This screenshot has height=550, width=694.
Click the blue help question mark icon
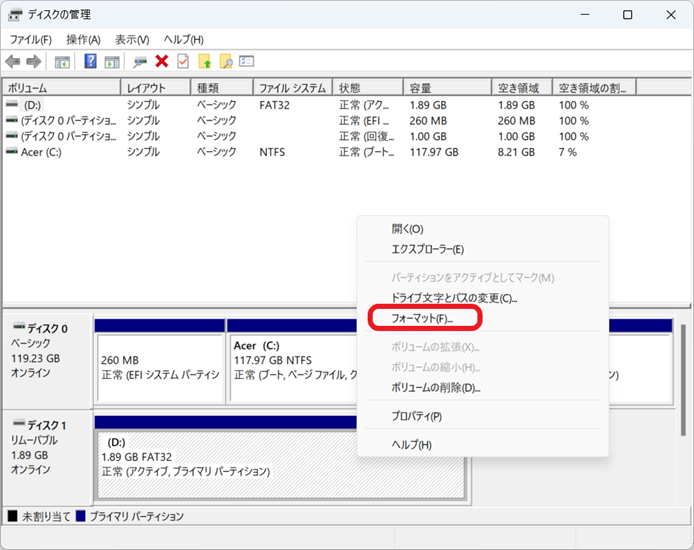[x=90, y=62]
